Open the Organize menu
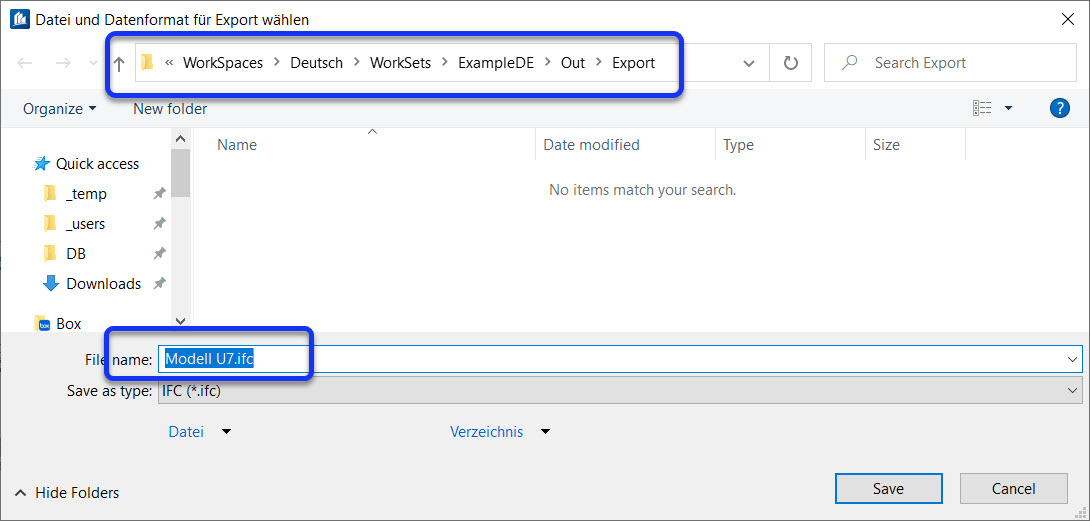1090x521 pixels. (x=60, y=109)
